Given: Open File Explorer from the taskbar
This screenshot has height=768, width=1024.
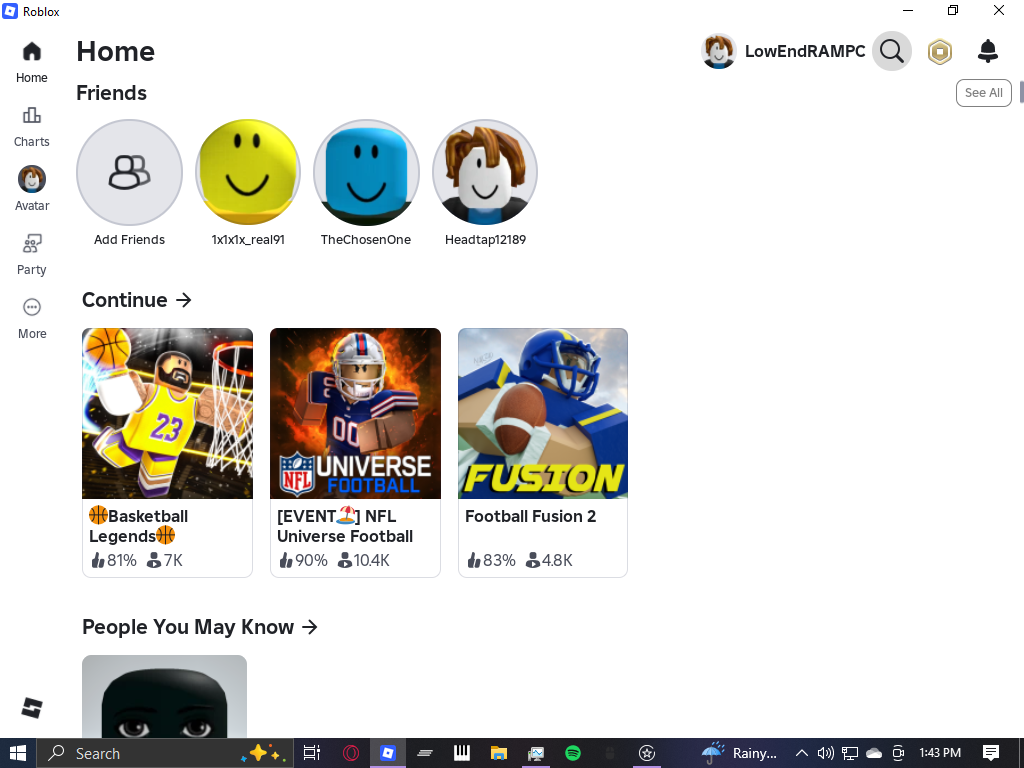Looking at the screenshot, I should (x=499, y=753).
